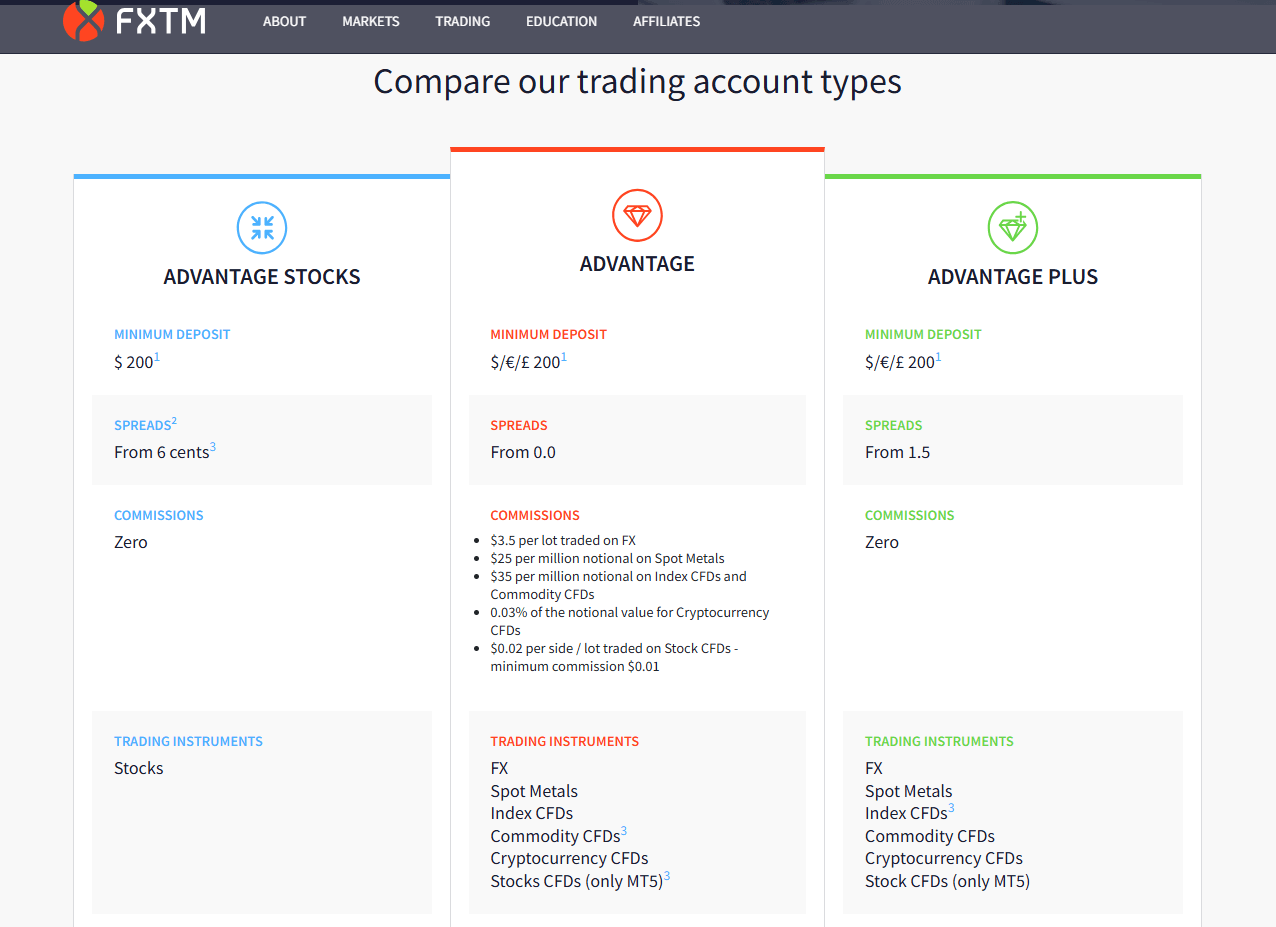Click '$3.5 per lot traded on FX'
The image size is (1276, 927).
click(x=563, y=541)
